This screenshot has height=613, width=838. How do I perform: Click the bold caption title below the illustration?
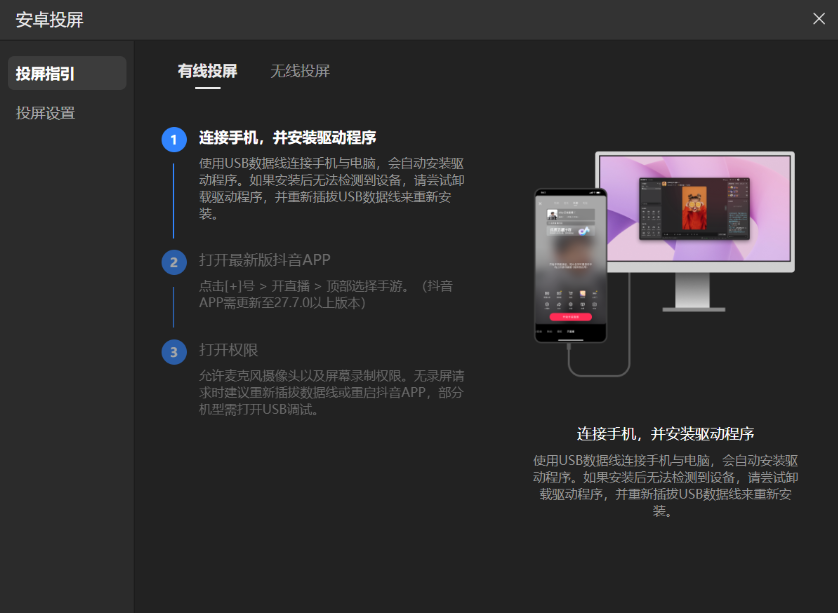coord(665,434)
